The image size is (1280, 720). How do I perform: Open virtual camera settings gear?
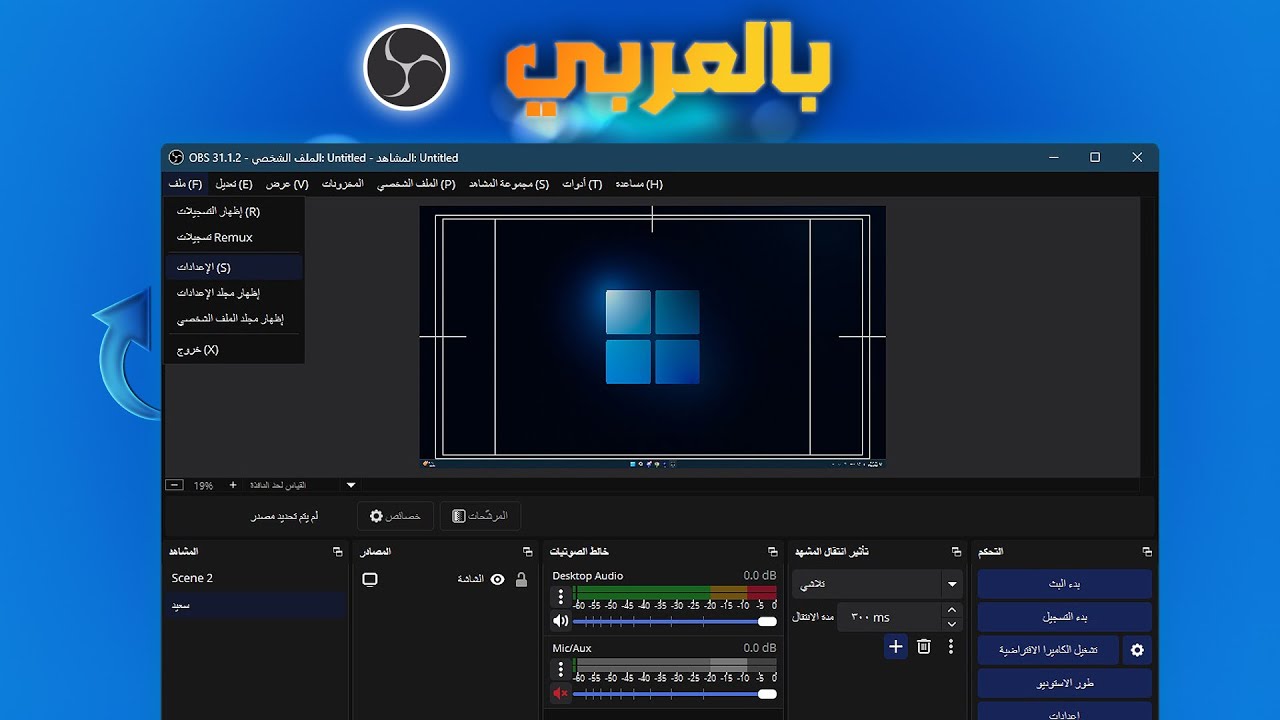1137,650
